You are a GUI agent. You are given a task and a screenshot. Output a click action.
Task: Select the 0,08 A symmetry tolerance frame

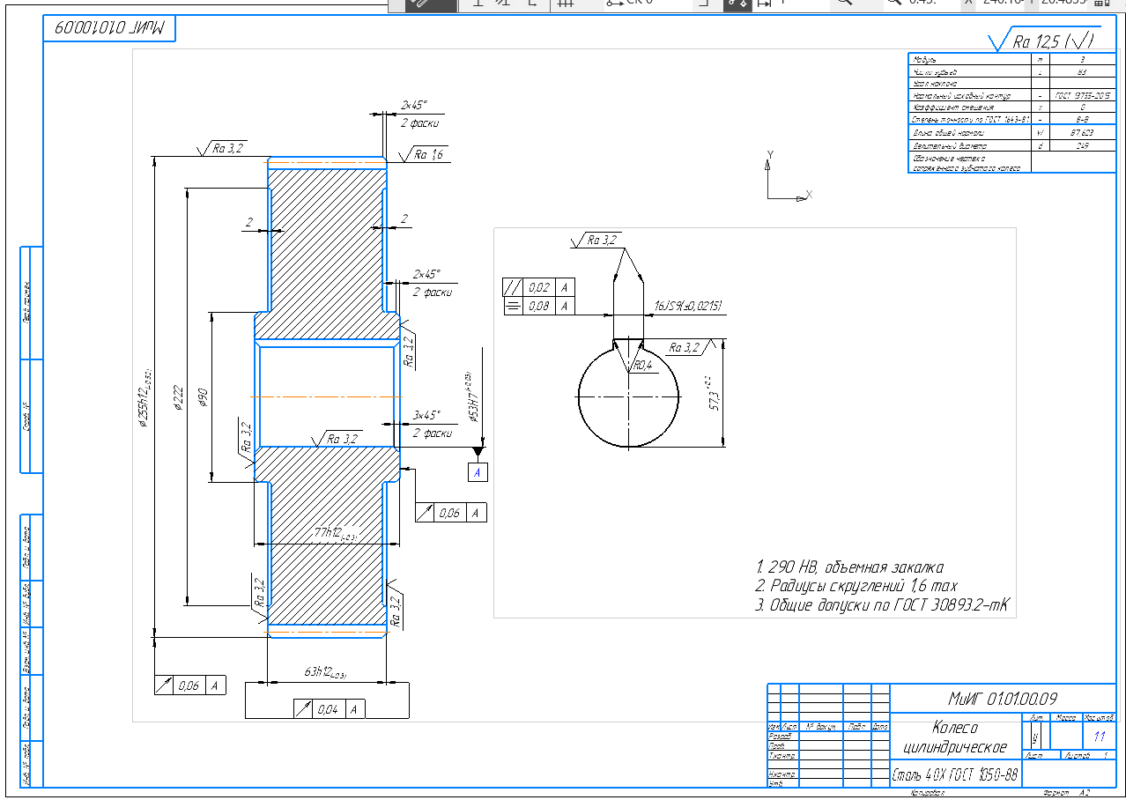point(539,306)
